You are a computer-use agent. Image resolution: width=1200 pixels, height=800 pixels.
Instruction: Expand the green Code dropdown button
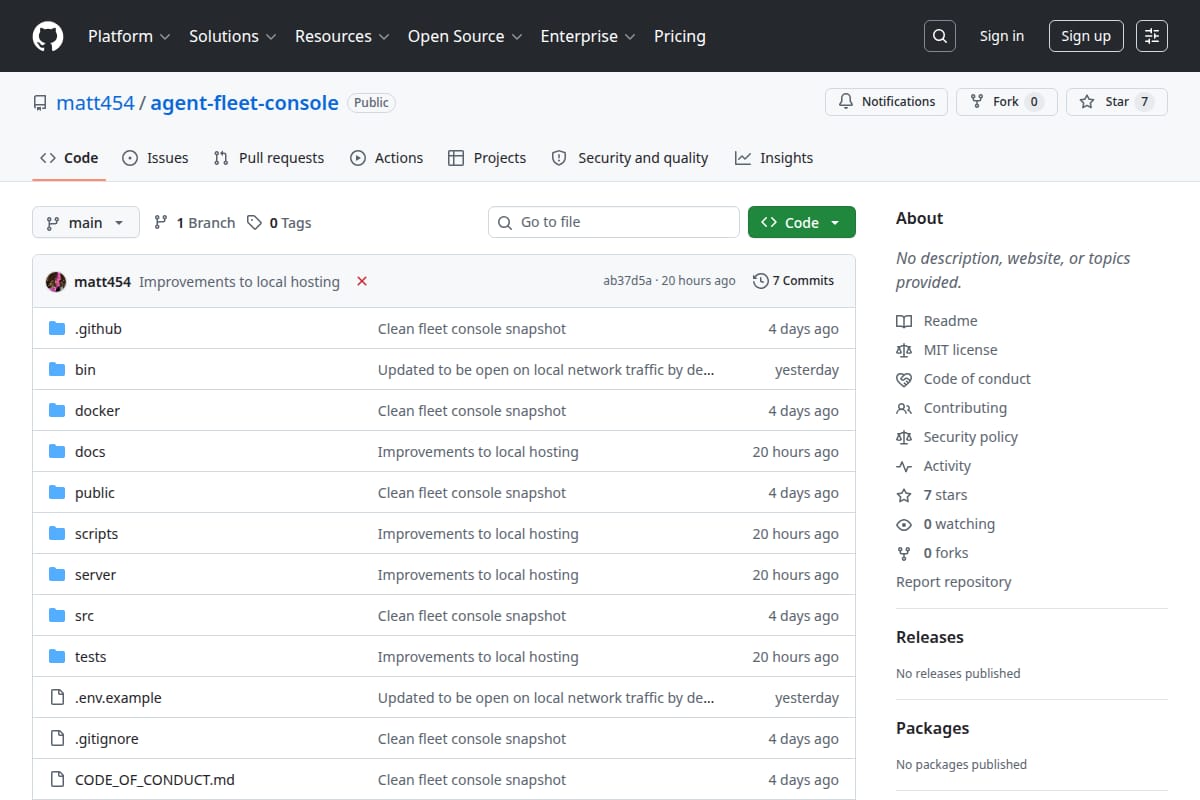(x=802, y=222)
